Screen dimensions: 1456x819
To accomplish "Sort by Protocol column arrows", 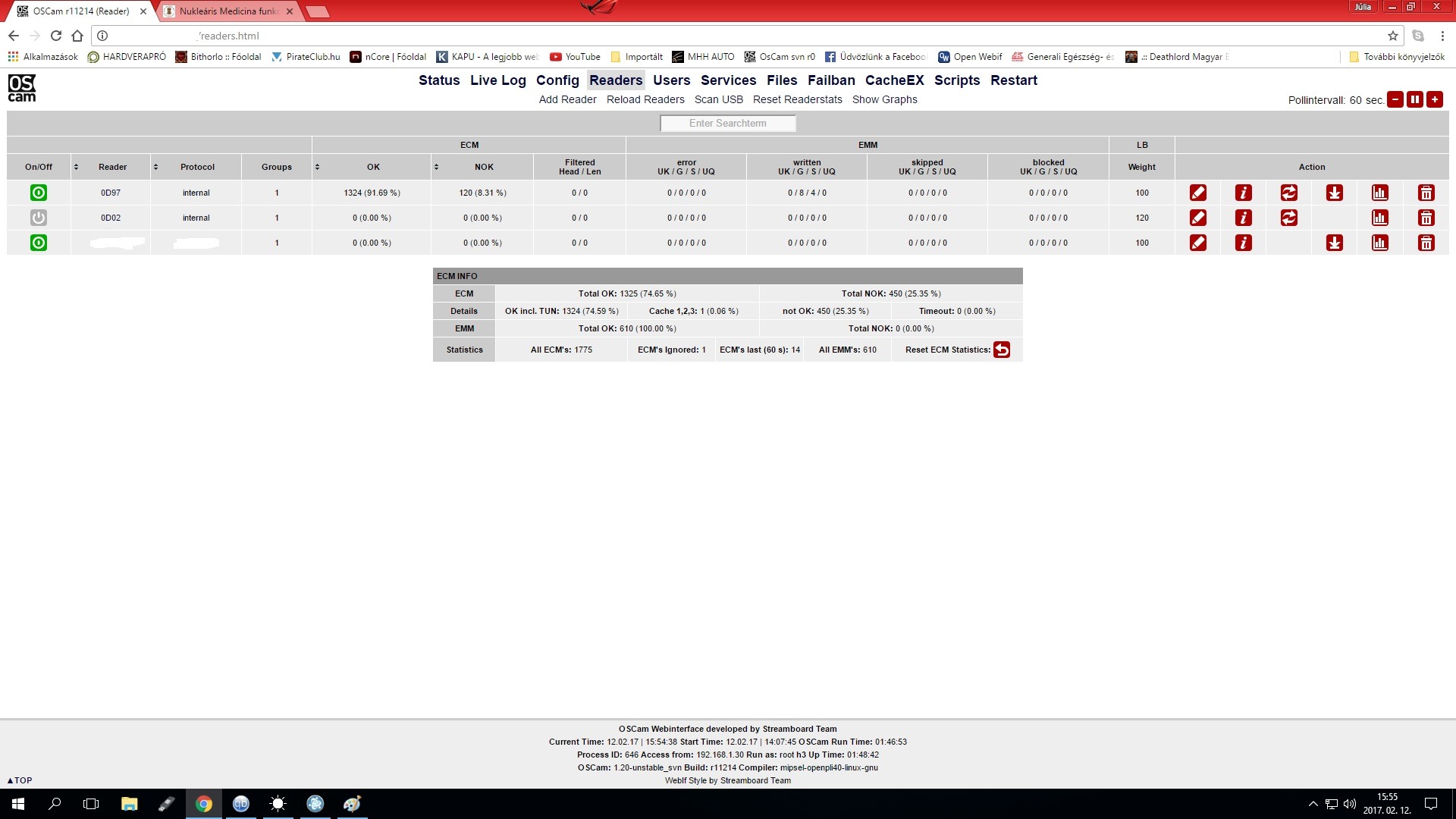I will point(155,167).
